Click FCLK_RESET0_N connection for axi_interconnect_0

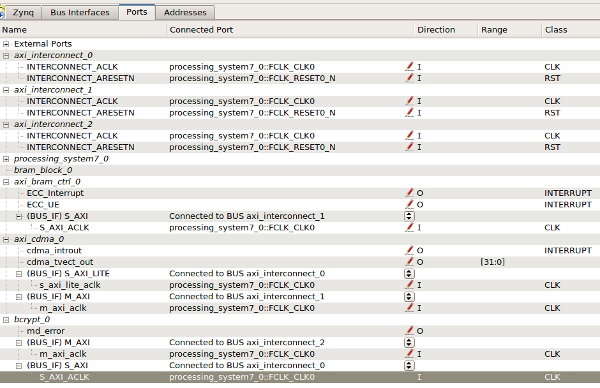click(252, 78)
